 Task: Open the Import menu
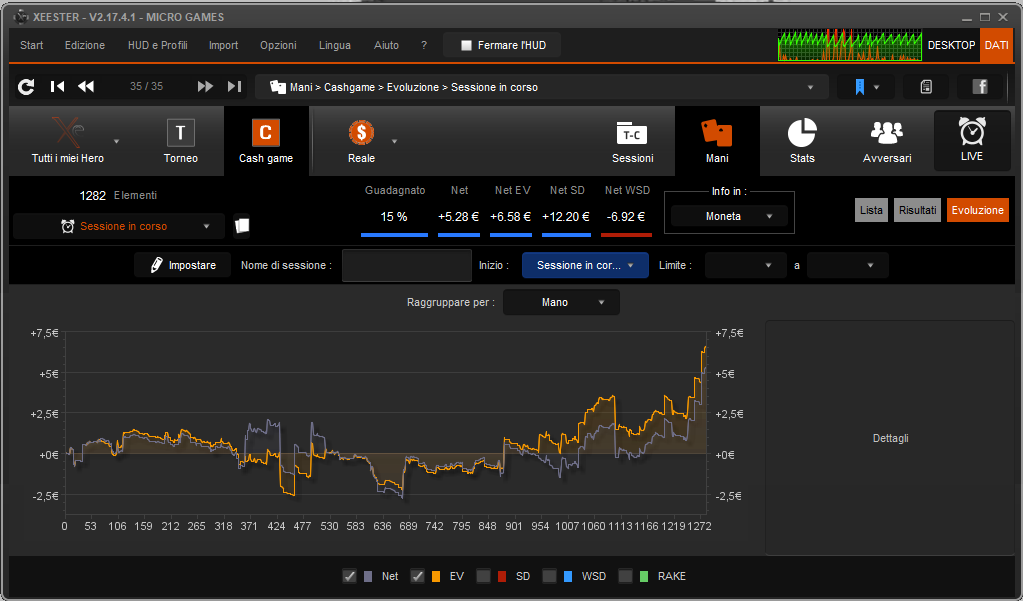click(223, 45)
